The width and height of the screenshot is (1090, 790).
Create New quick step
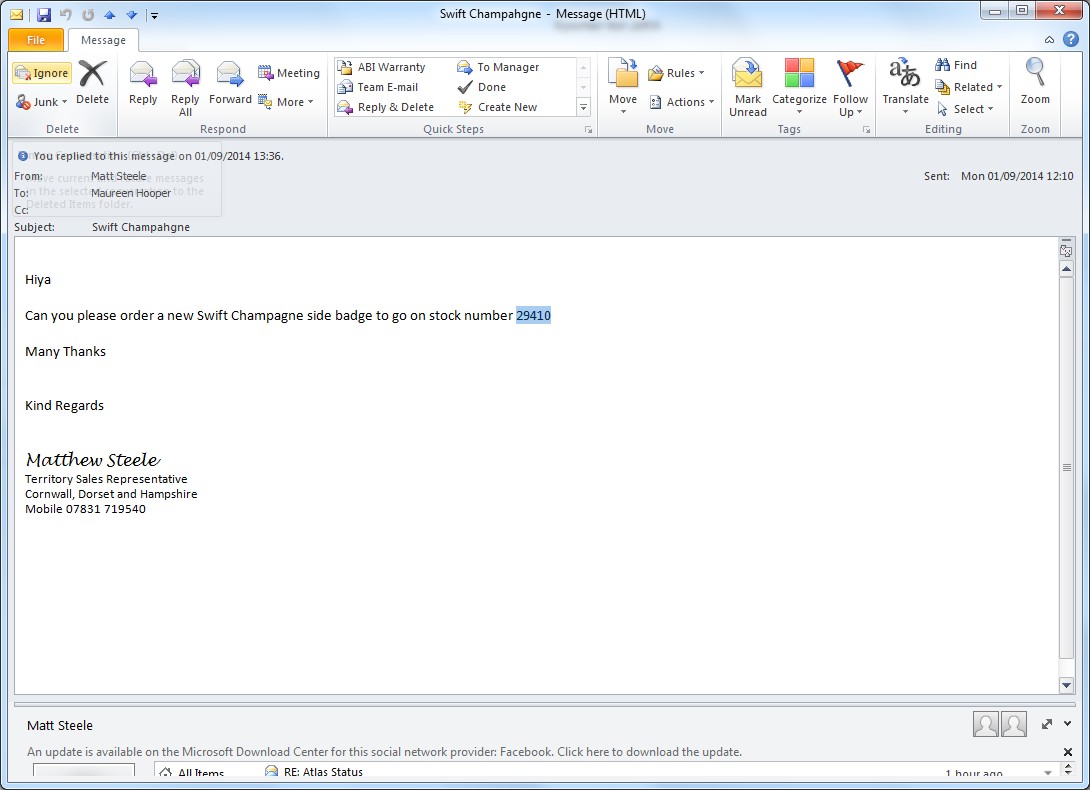click(x=497, y=107)
